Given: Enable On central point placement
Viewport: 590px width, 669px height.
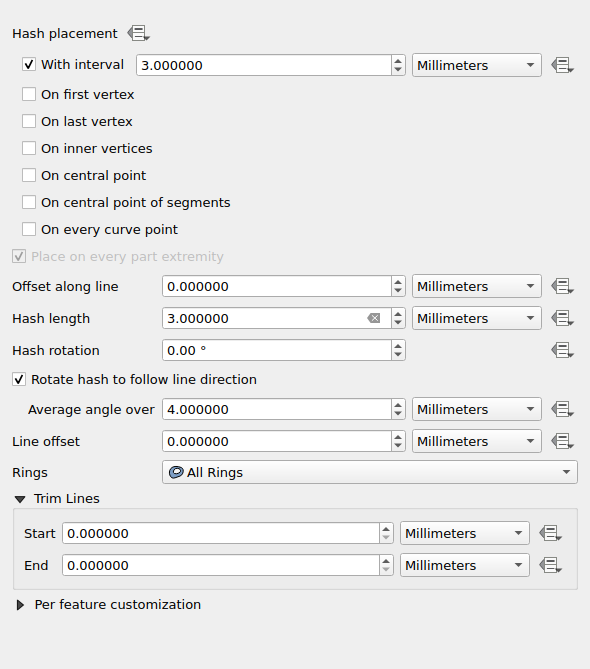Looking at the screenshot, I should (x=29, y=175).
